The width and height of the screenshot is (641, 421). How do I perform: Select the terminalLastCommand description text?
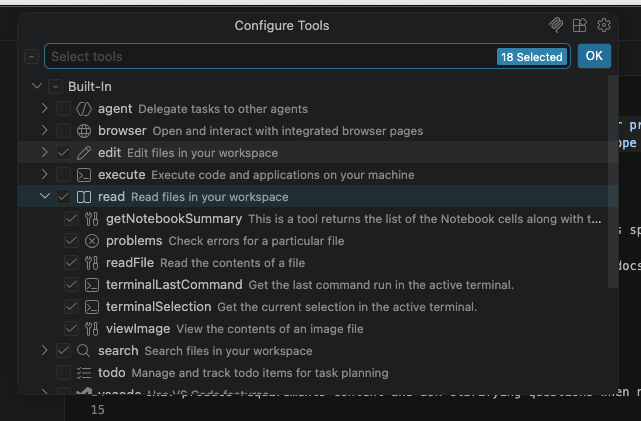(381, 285)
